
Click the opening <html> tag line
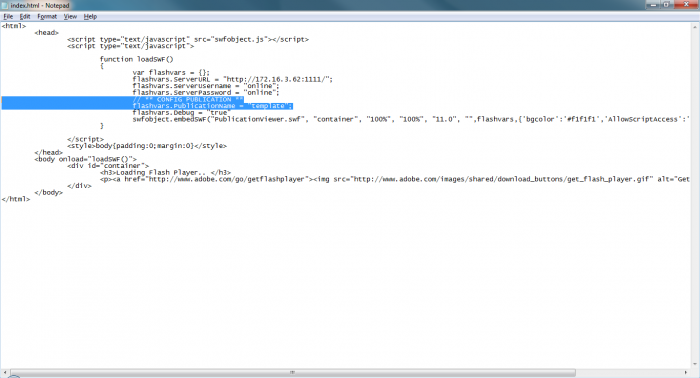coord(14,26)
